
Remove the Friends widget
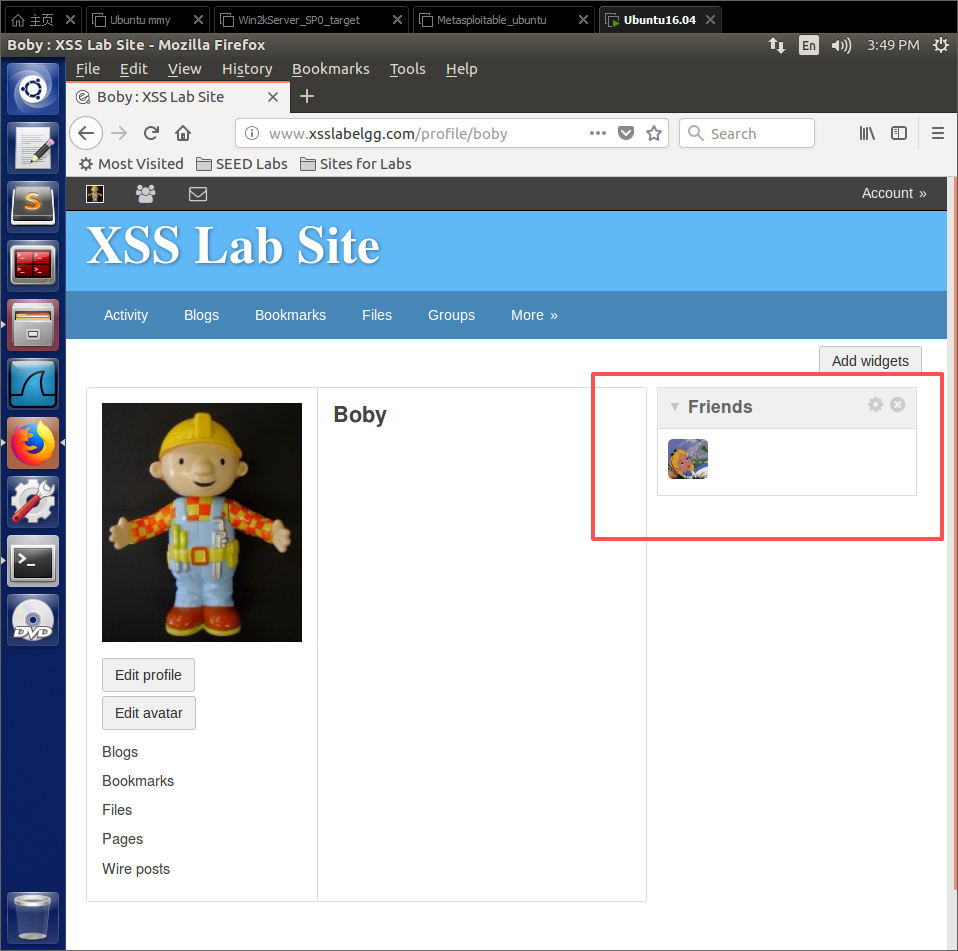[x=898, y=404]
